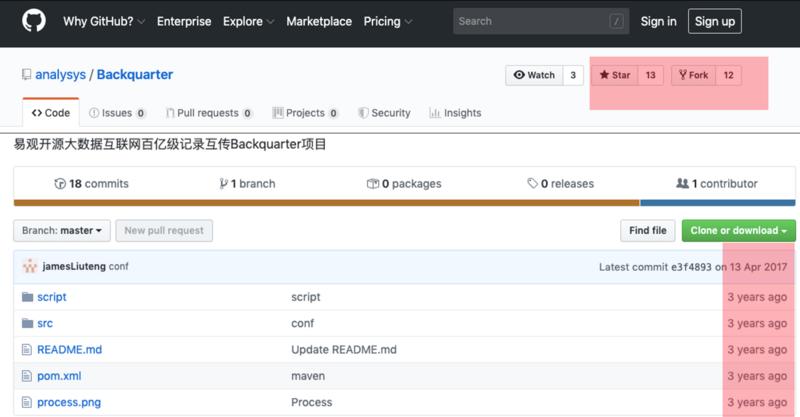Click the GitHub search field
The width and height of the screenshot is (800, 417).
[540, 21]
